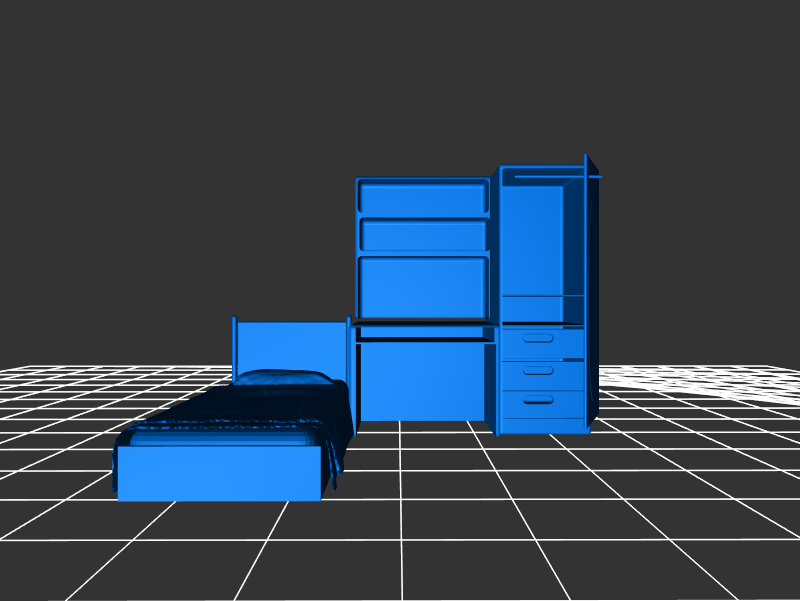800x601 pixels.
Task: Click the empty dark background above the furniture
Action: coord(400,80)
